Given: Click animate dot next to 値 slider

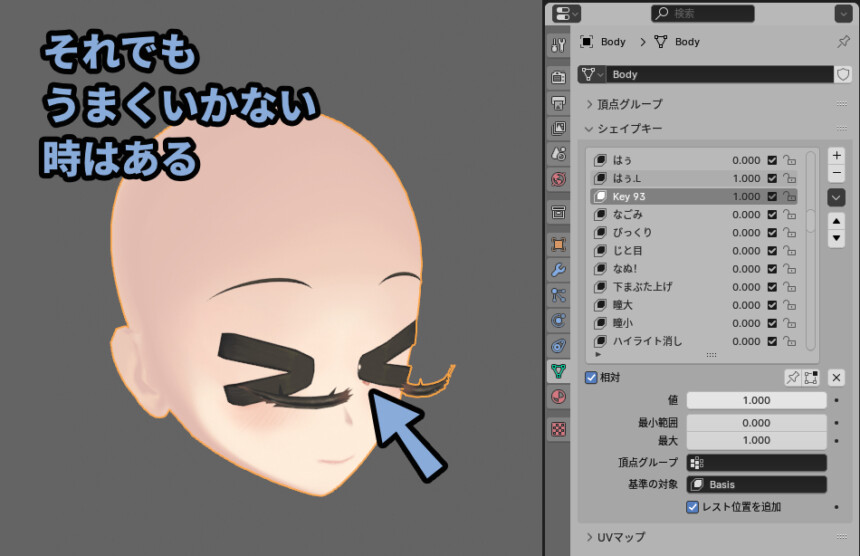Looking at the screenshot, I should [836, 400].
